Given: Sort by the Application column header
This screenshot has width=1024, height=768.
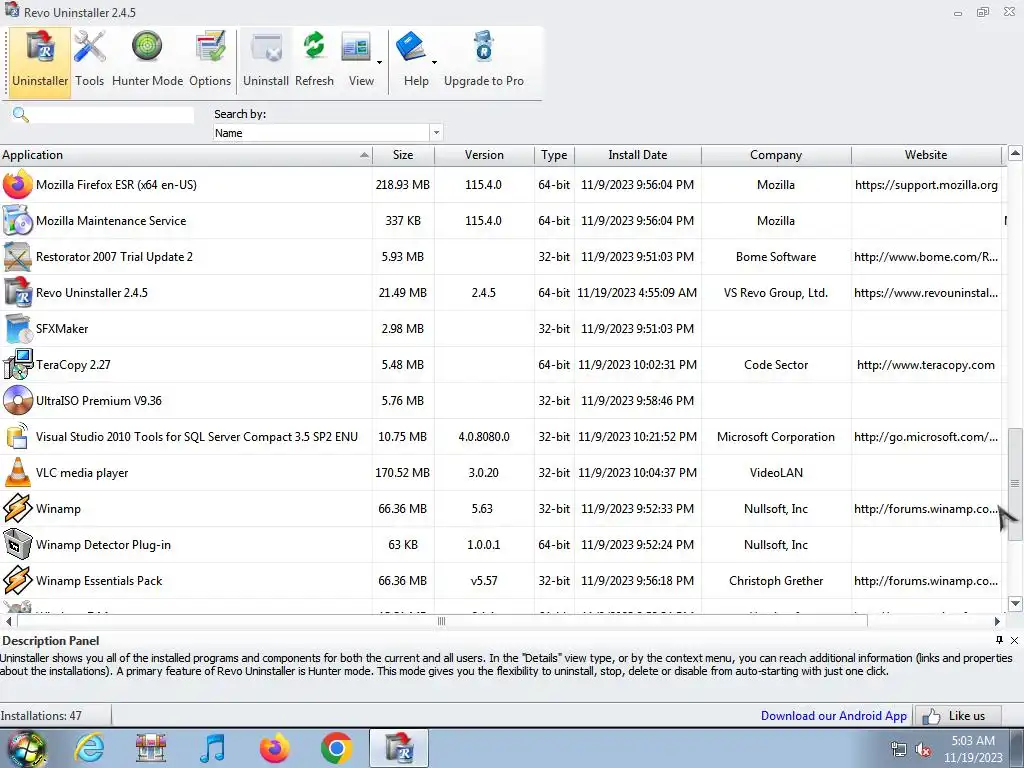Looking at the screenshot, I should 186,155.
